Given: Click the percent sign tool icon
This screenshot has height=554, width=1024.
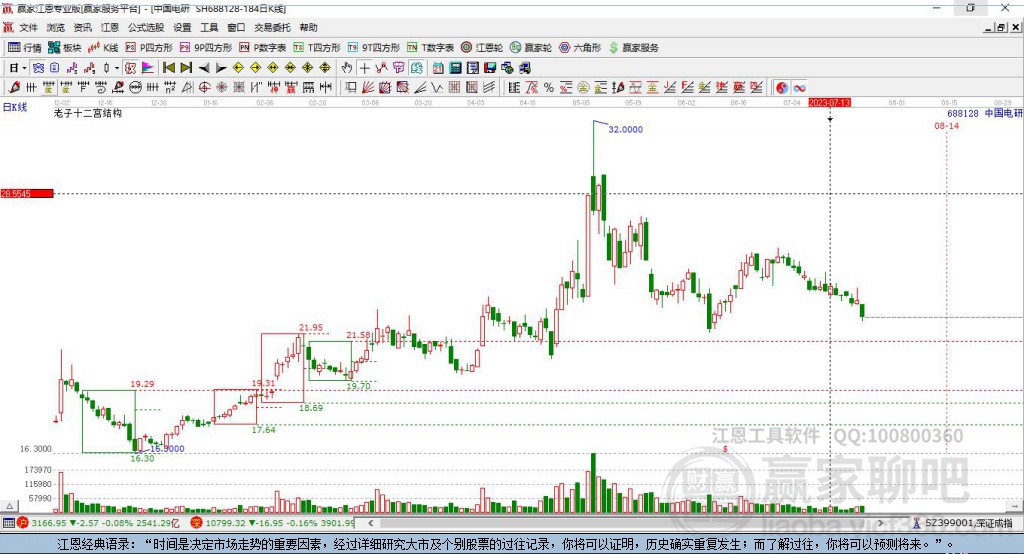Looking at the screenshot, I should coord(549,88).
